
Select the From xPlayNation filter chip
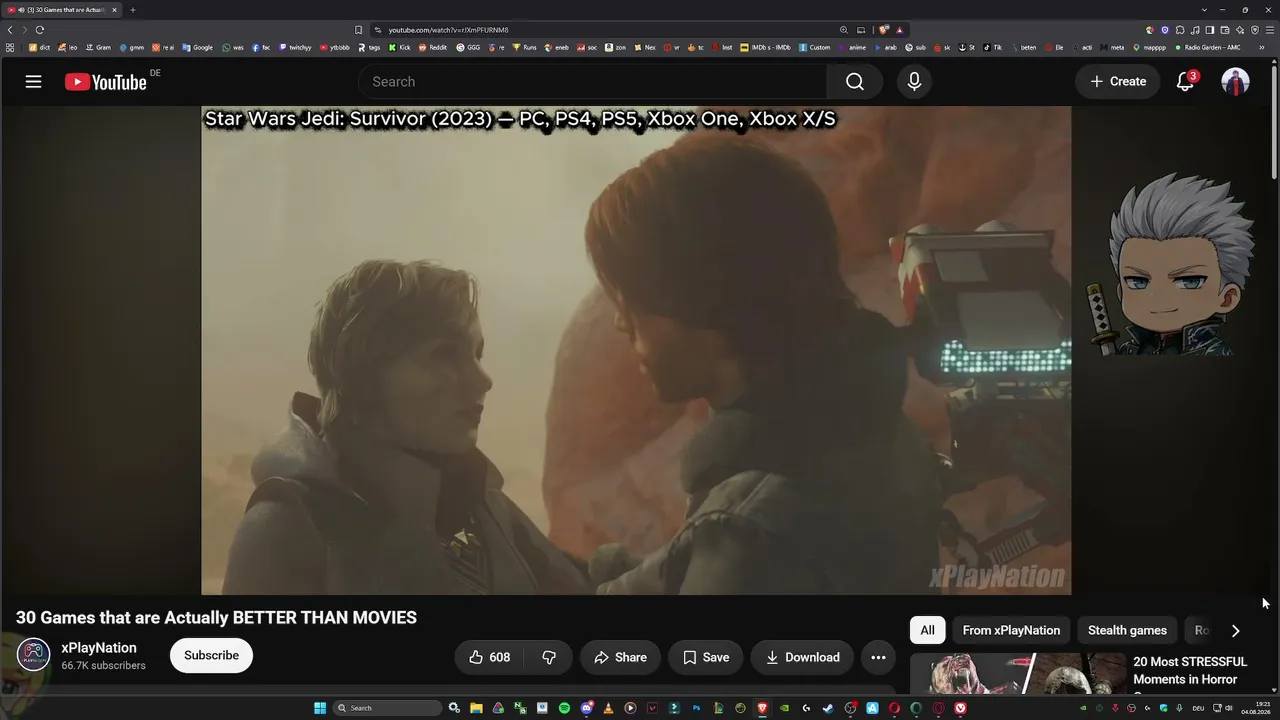pos(1011,630)
